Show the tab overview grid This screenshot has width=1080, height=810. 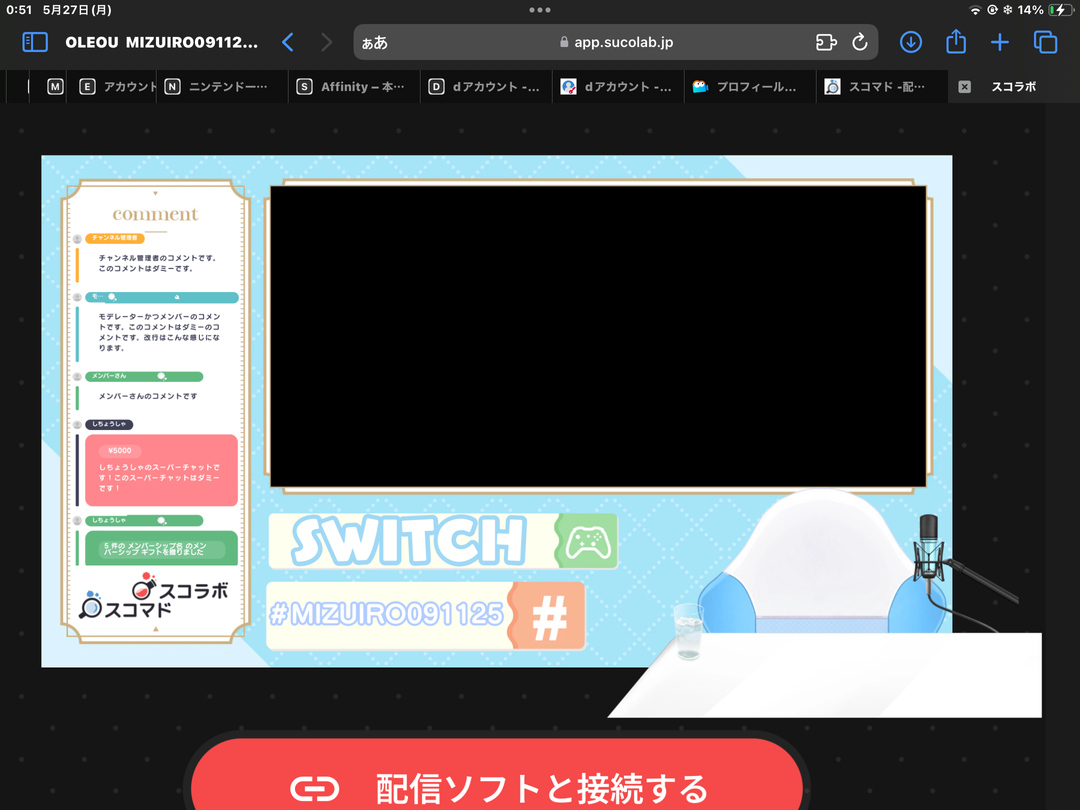click(1046, 42)
